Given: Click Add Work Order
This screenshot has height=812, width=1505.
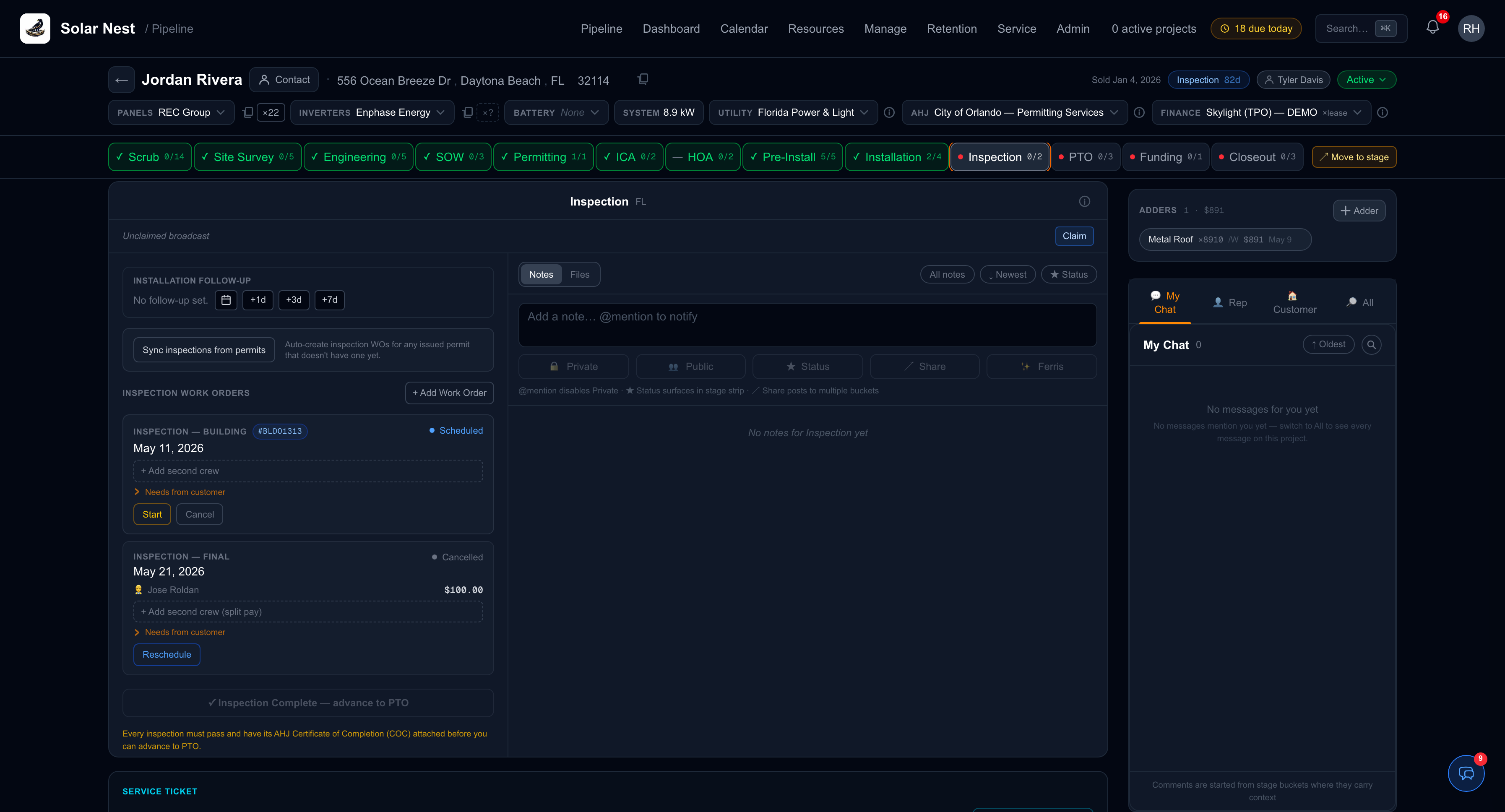Looking at the screenshot, I should [449, 393].
